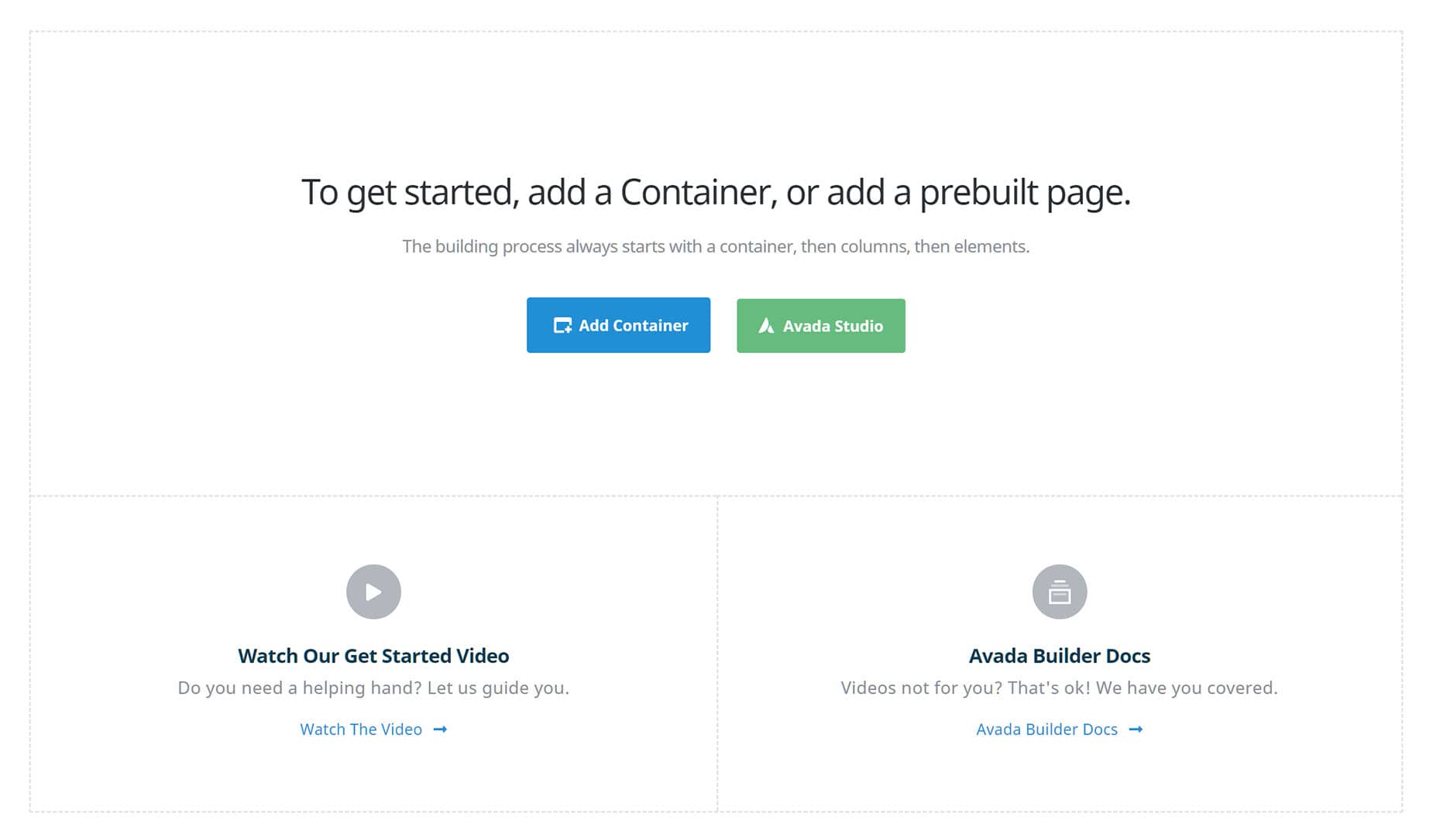The height and width of the screenshot is (840, 1433).
Task: Click the words prebuilt page in headline
Action: tap(1026, 193)
